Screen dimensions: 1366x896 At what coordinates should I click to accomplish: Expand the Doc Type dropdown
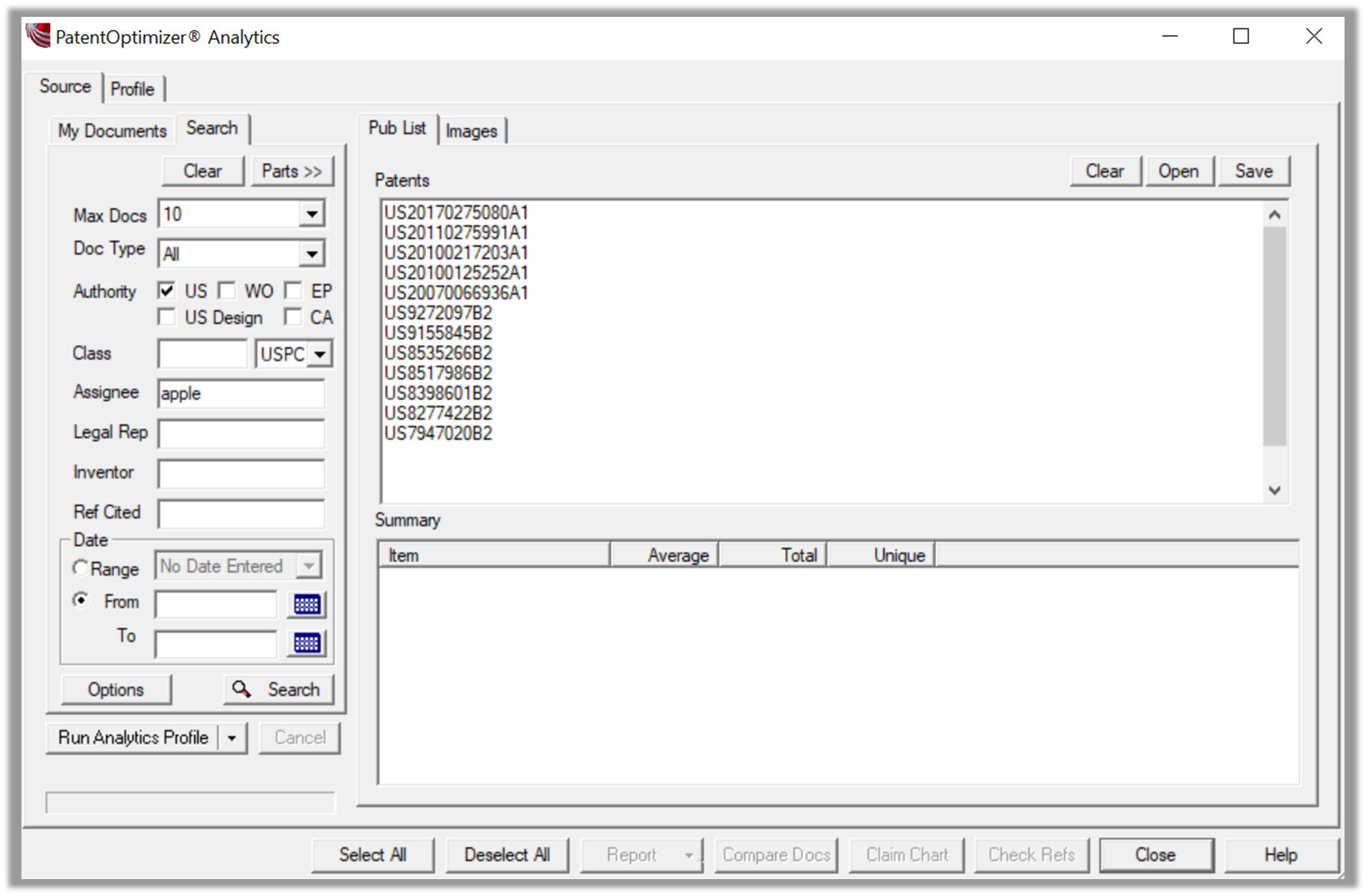(x=311, y=254)
